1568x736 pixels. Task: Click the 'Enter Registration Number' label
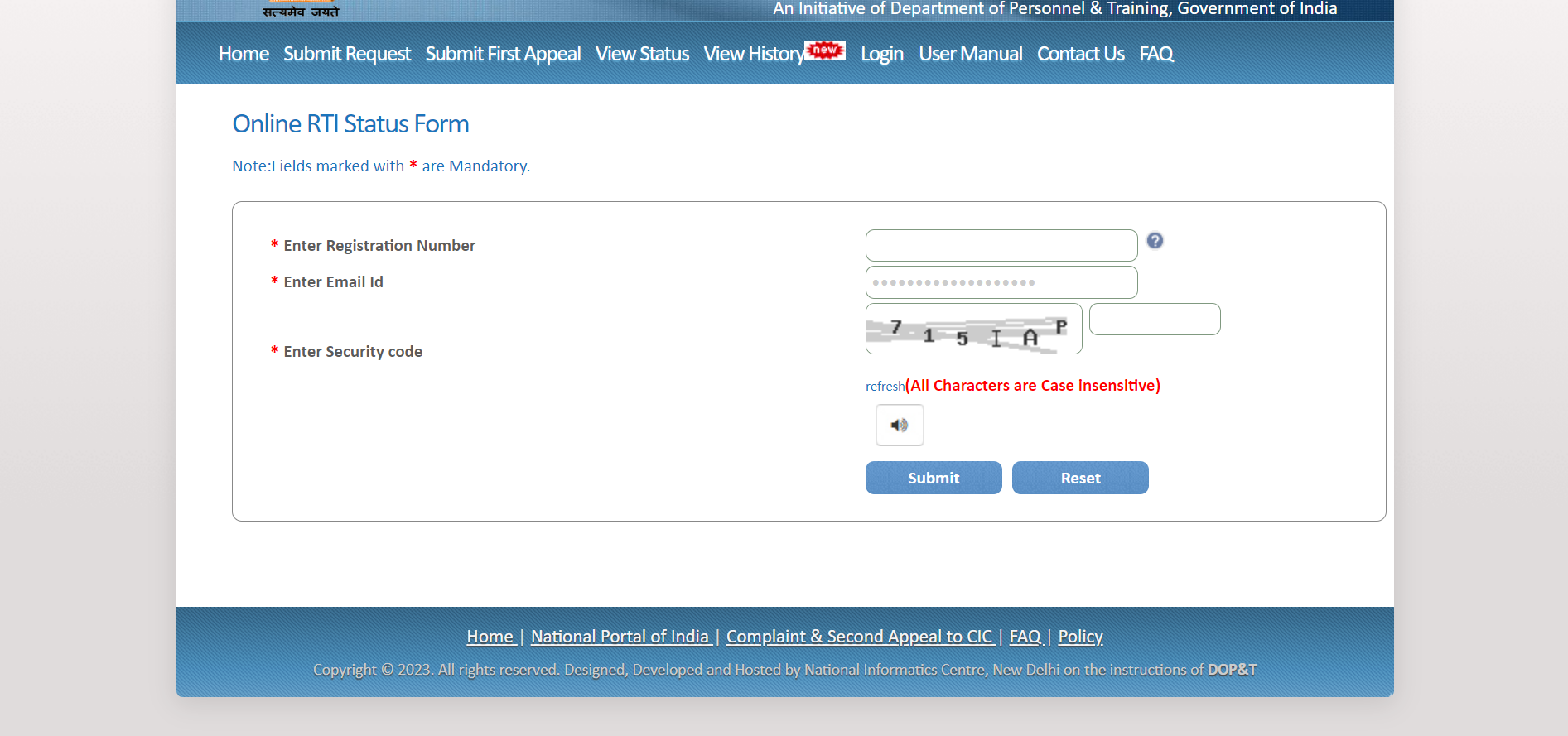(x=379, y=246)
